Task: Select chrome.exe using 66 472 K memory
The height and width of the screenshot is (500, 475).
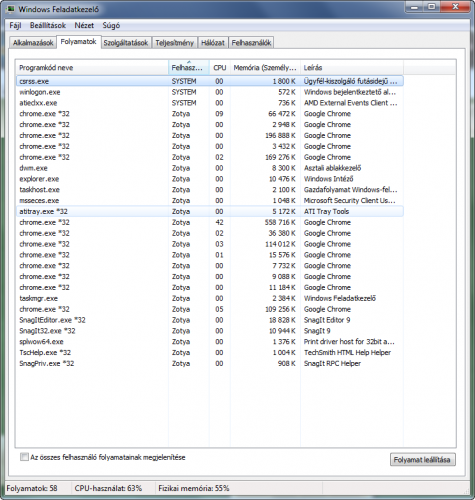Action: (210, 114)
